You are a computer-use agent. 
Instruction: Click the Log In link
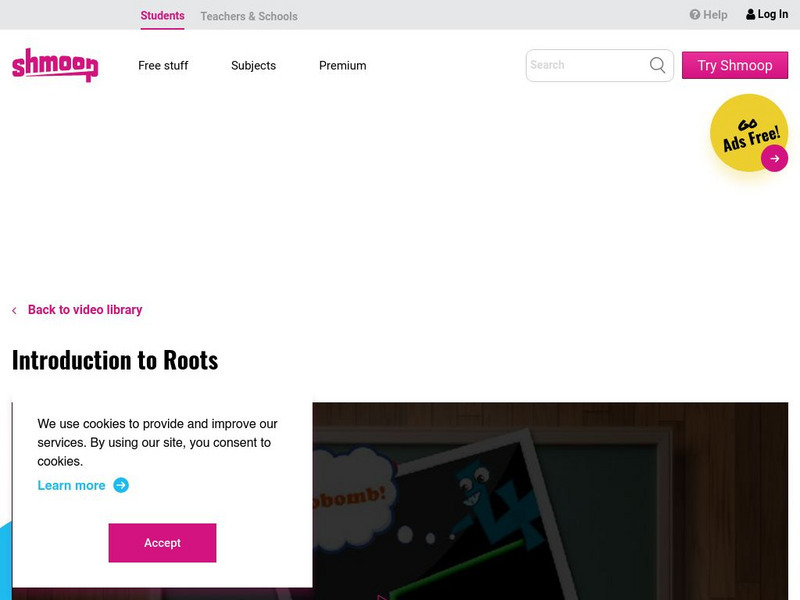coord(772,14)
